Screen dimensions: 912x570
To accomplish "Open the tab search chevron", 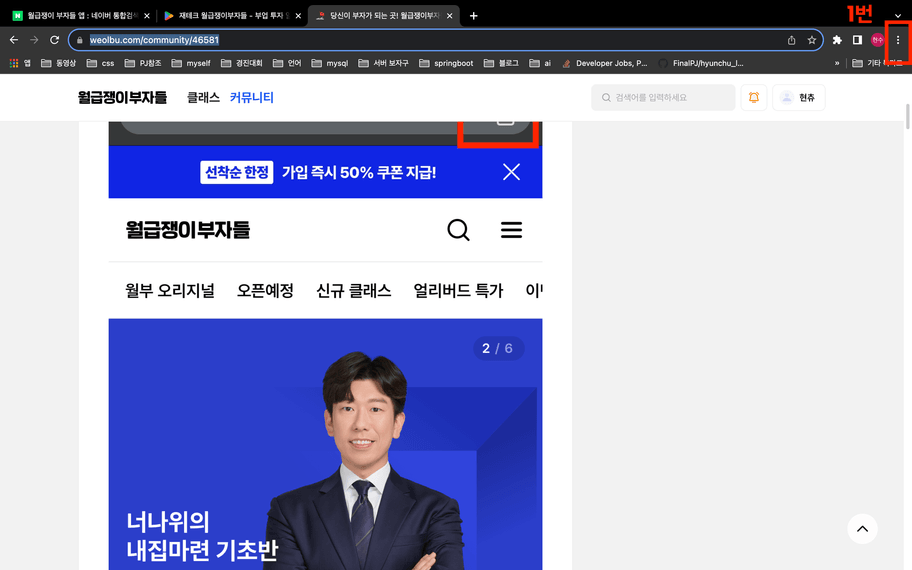I will click(898, 16).
